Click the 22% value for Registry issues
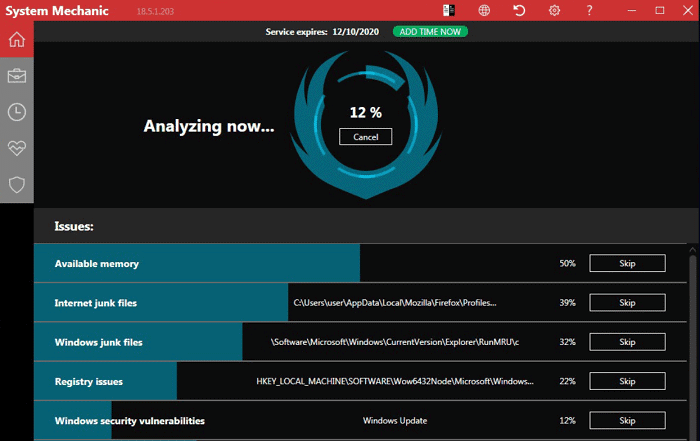This screenshot has height=441, width=700. 567,381
